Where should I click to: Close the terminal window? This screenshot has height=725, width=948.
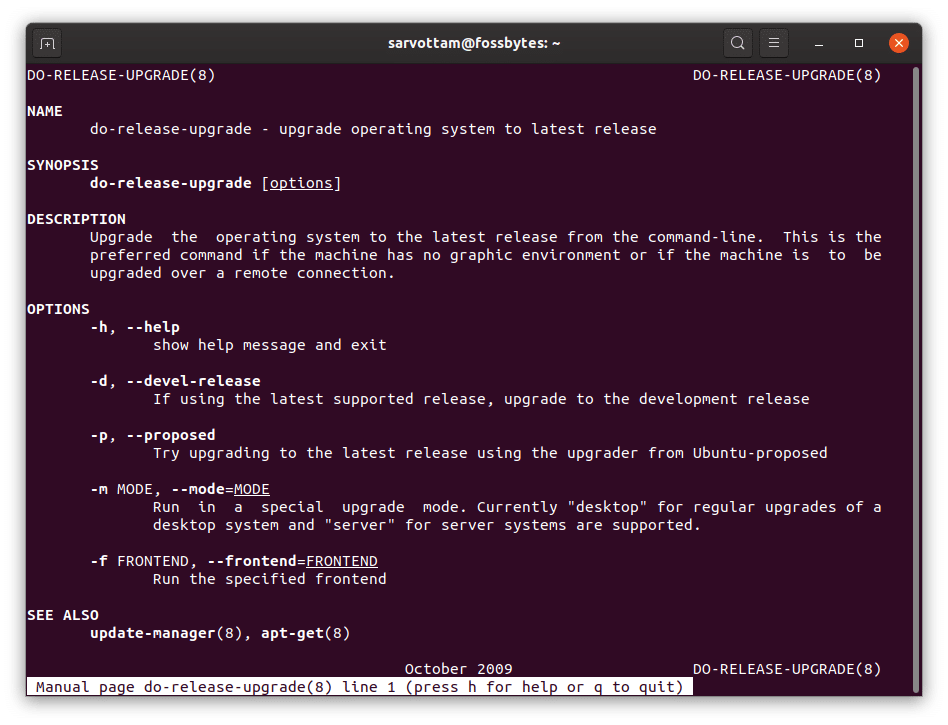click(x=898, y=43)
